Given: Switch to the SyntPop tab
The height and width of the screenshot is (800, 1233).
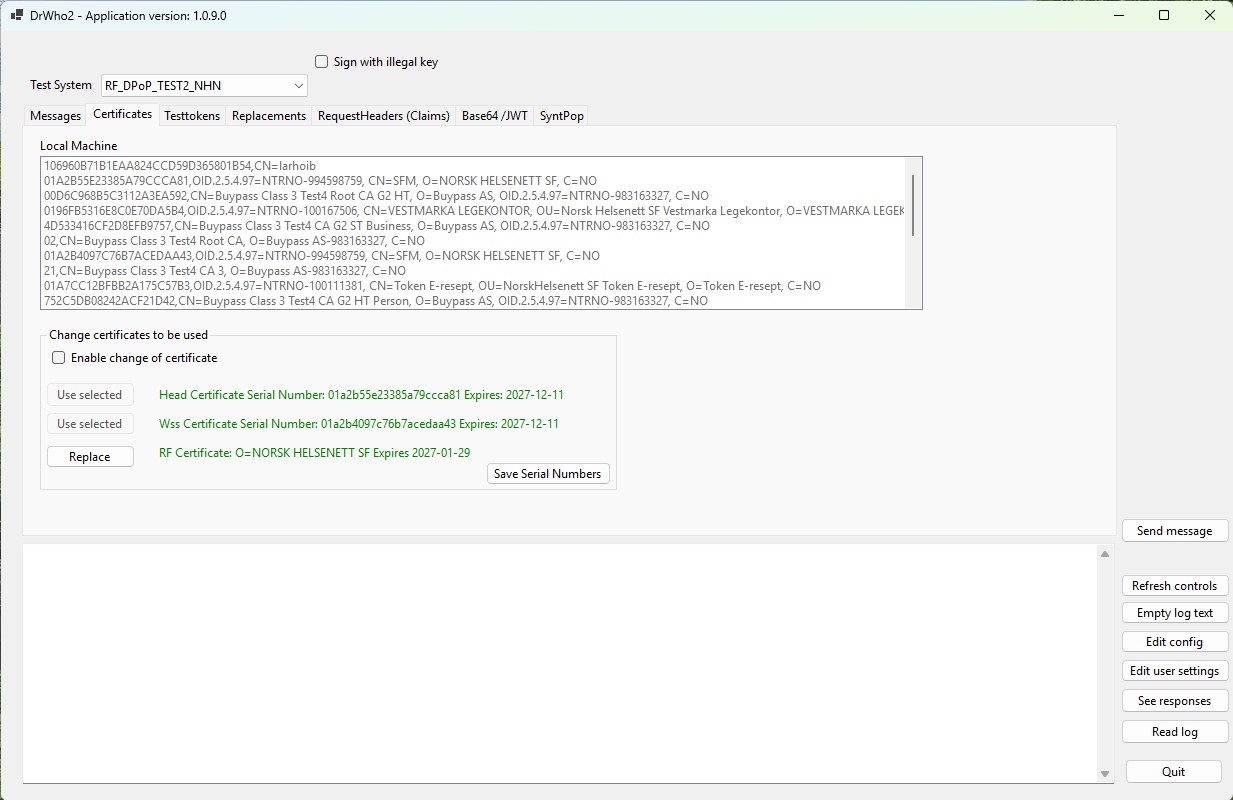Looking at the screenshot, I should (561, 116).
